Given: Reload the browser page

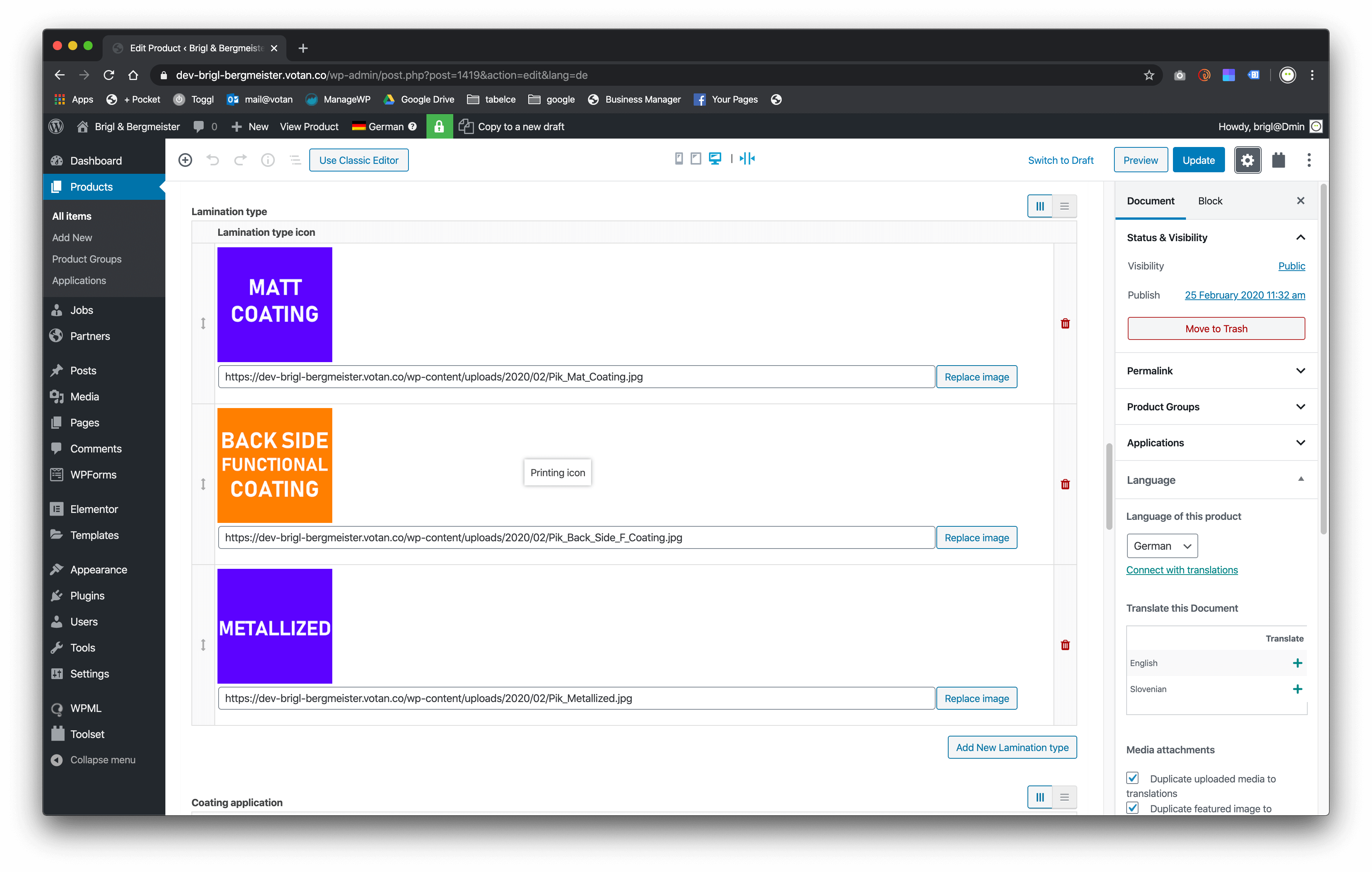Looking at the screenshot, I should coord(108,75).
